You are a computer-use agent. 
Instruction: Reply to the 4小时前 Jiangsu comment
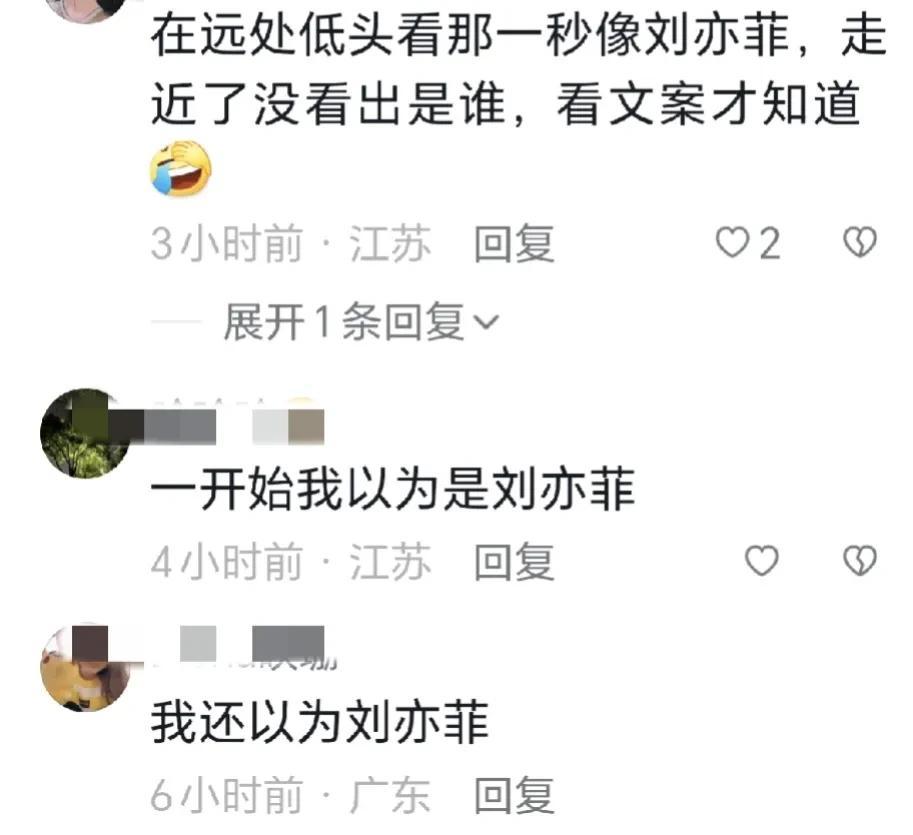point(514,561)
